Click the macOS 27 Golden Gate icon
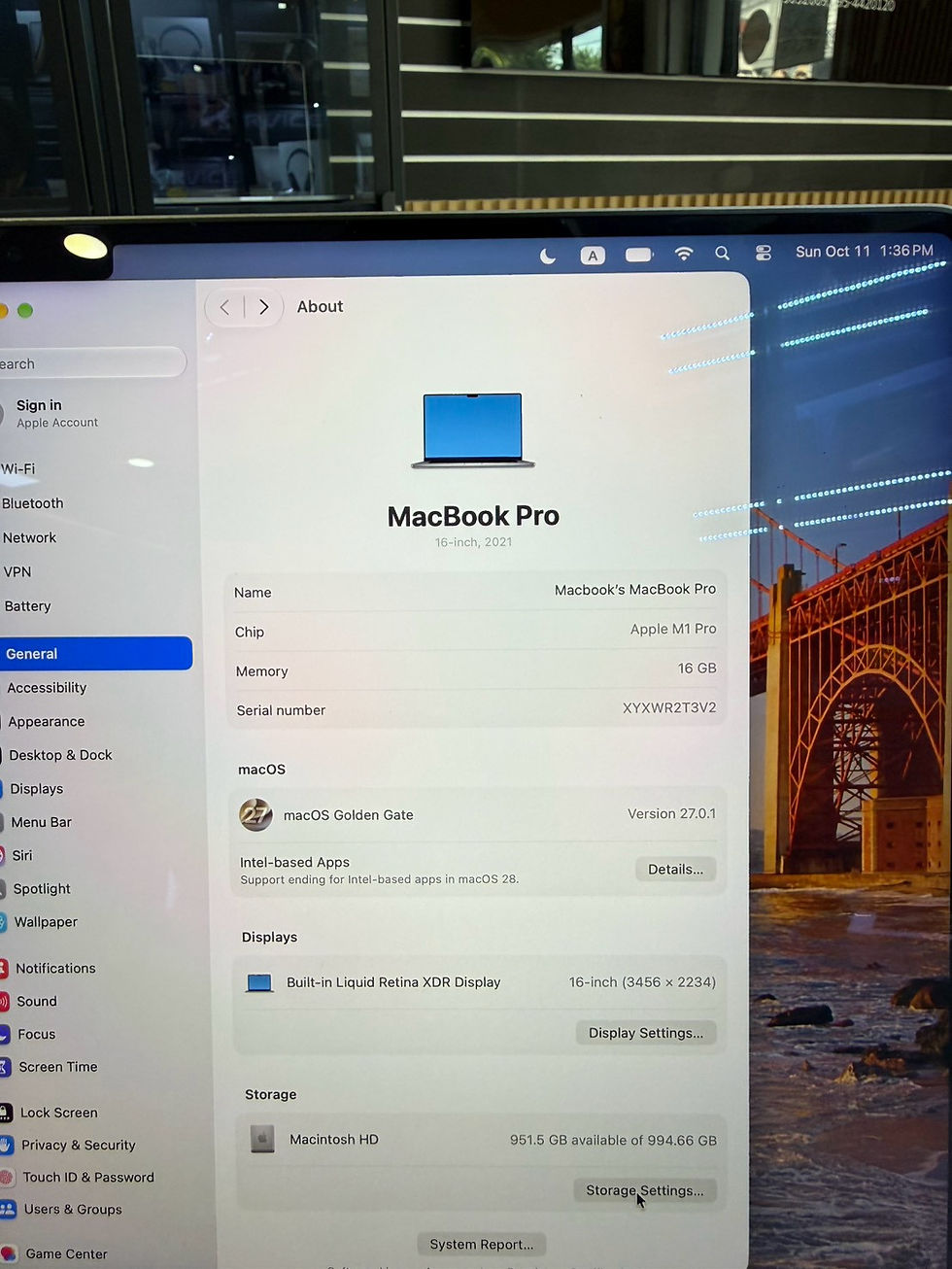This screenshot has width=952, height=1269. [x=256, y=814]
